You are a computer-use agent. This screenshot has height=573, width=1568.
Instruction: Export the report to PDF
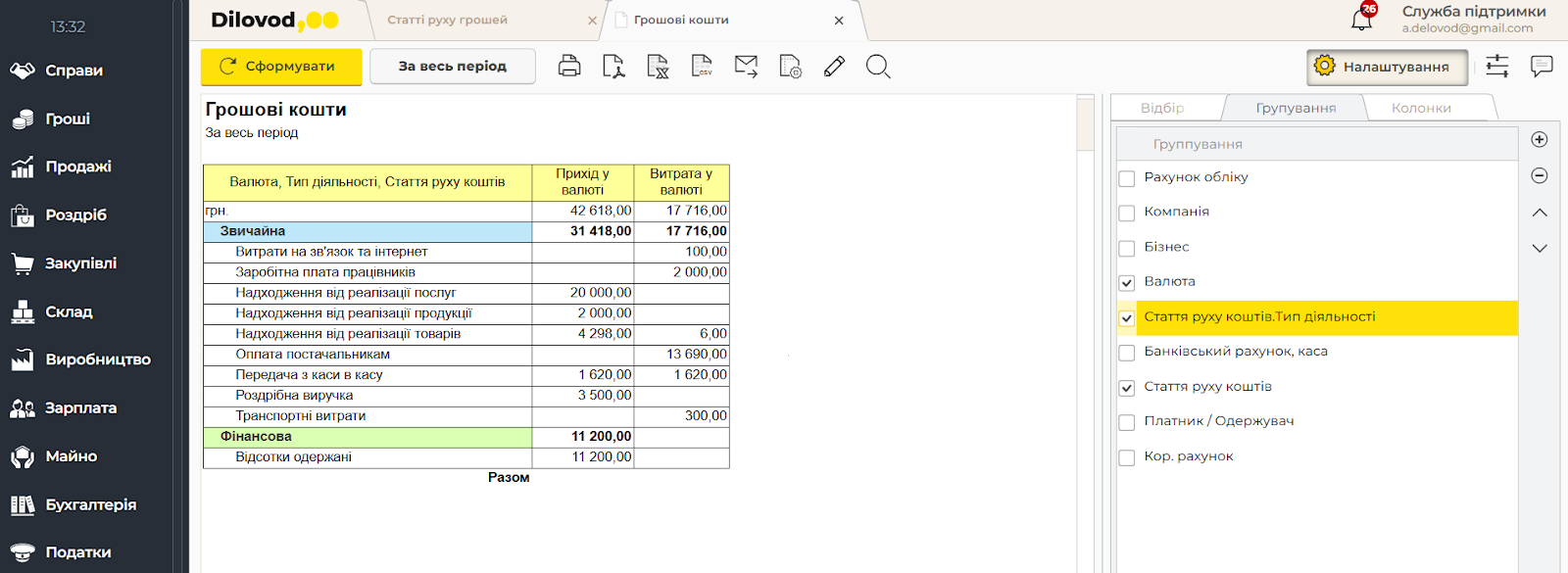point(613,67)
